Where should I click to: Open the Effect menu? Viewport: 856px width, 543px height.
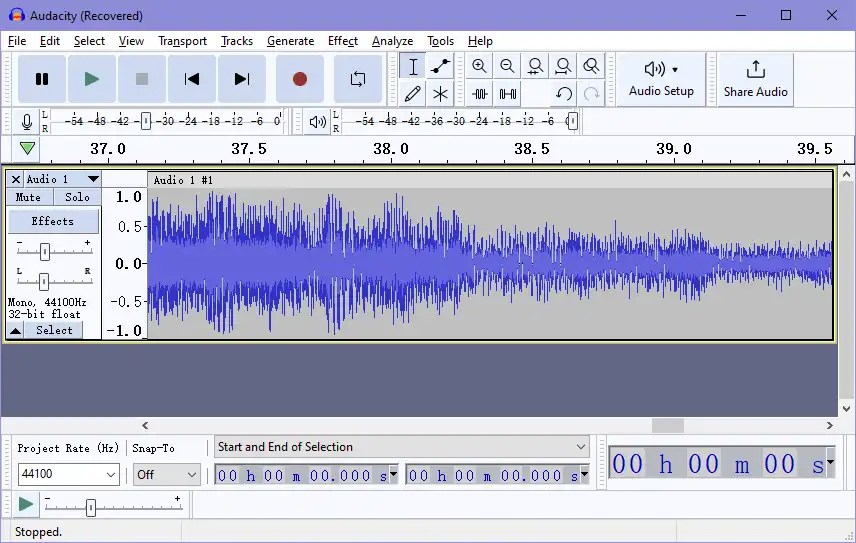343,41
